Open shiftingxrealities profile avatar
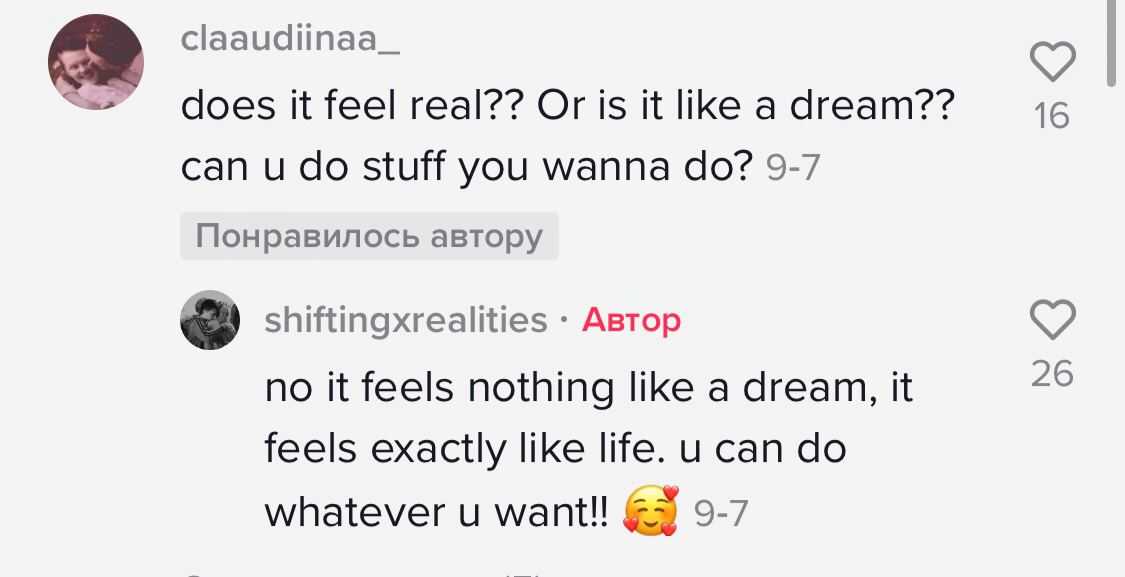 209,321
